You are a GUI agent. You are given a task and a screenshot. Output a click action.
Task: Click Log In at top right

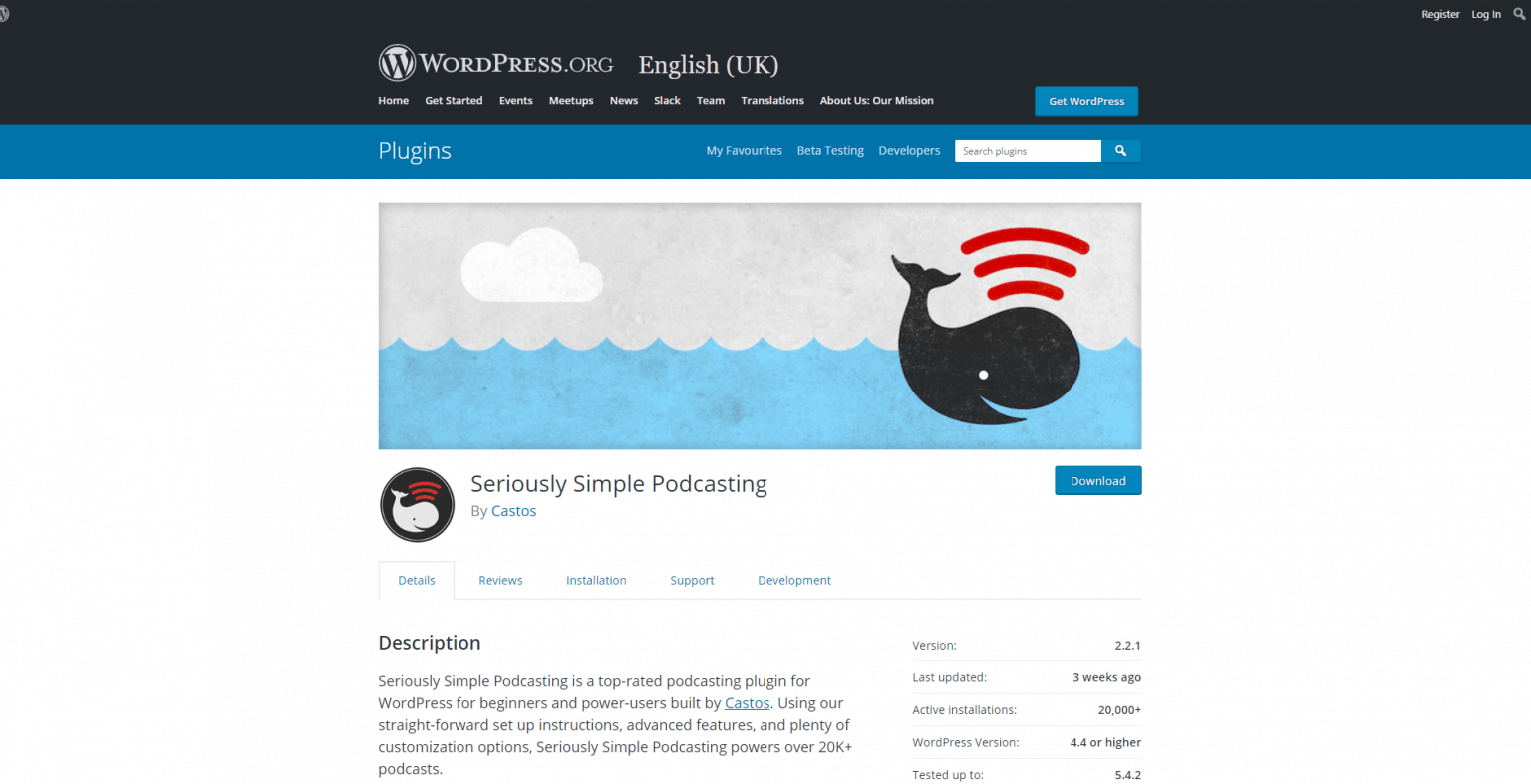pyautogui.click(x=1486, y=14)
